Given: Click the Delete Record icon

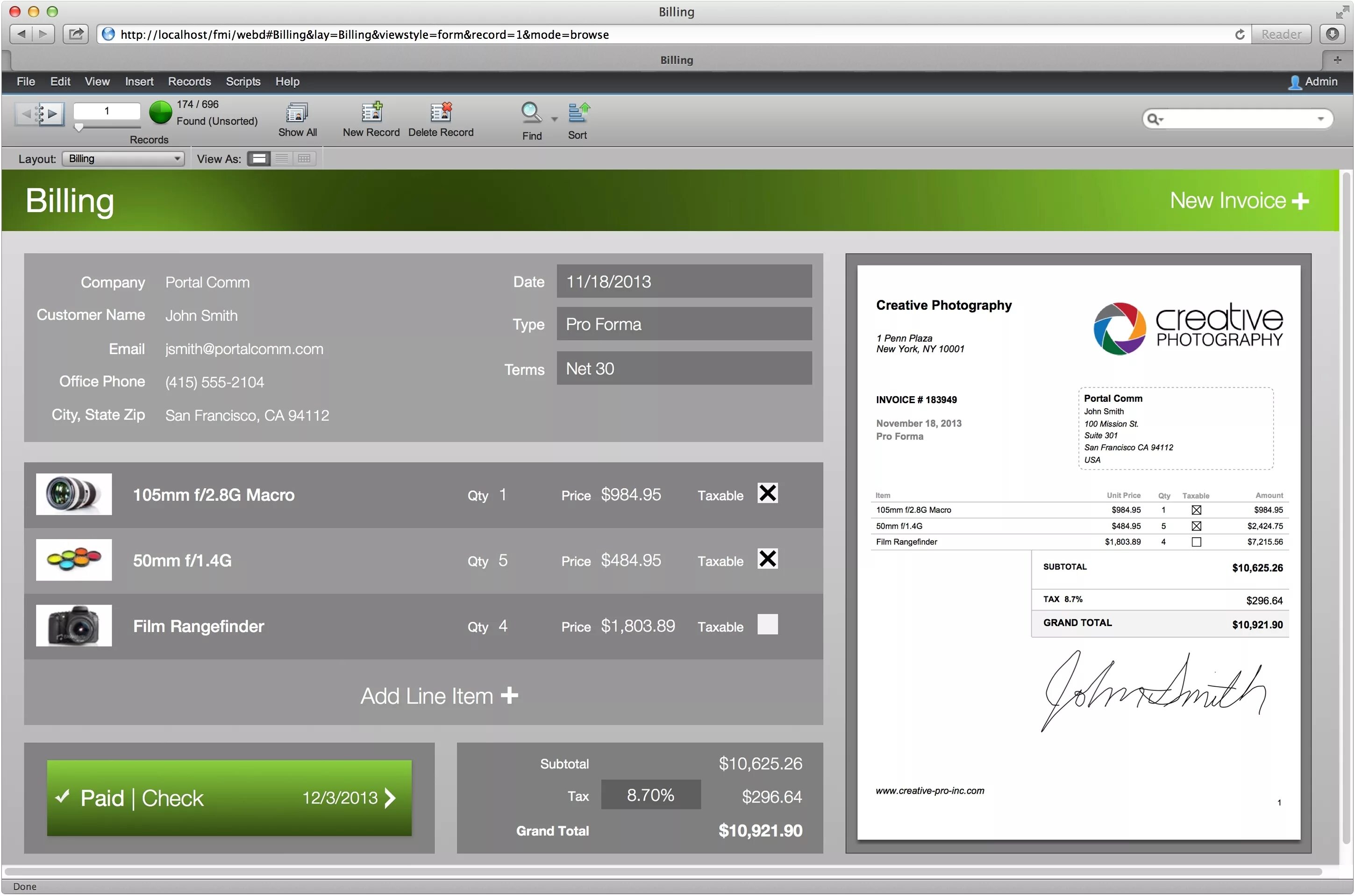Looking at the screenshot, I should pyautogui.click(x=441, y=111).
